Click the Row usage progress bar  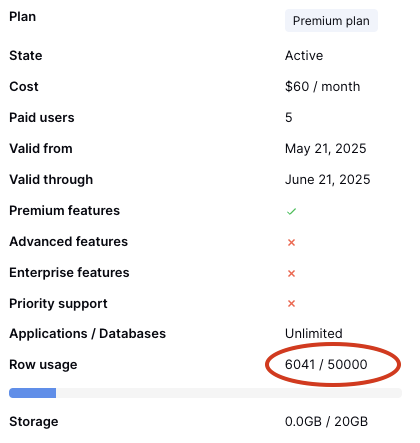coord(205,393)
